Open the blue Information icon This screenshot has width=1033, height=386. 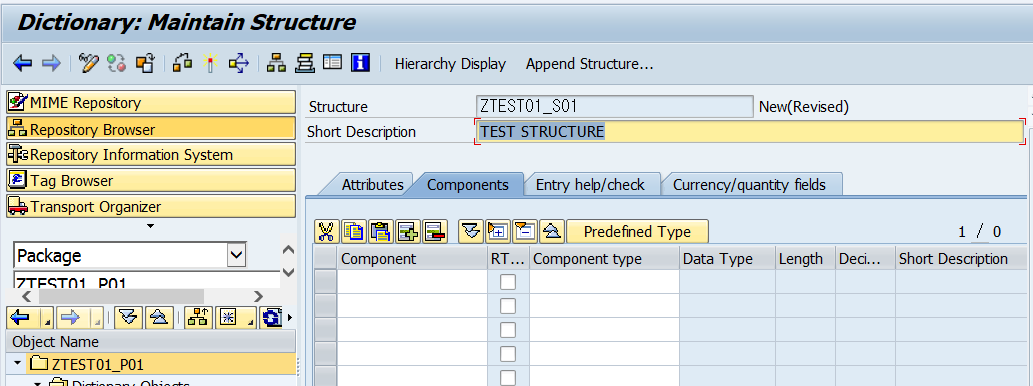coord(360,63)
